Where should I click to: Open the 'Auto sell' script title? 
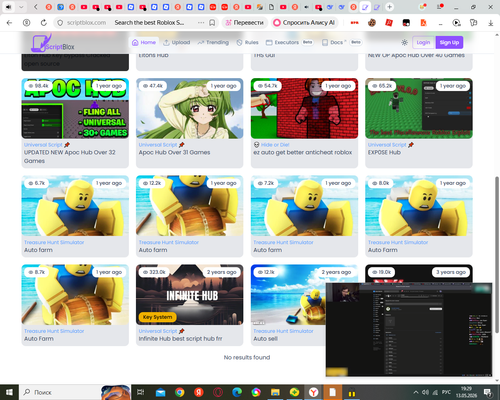(x=265, y=339)
